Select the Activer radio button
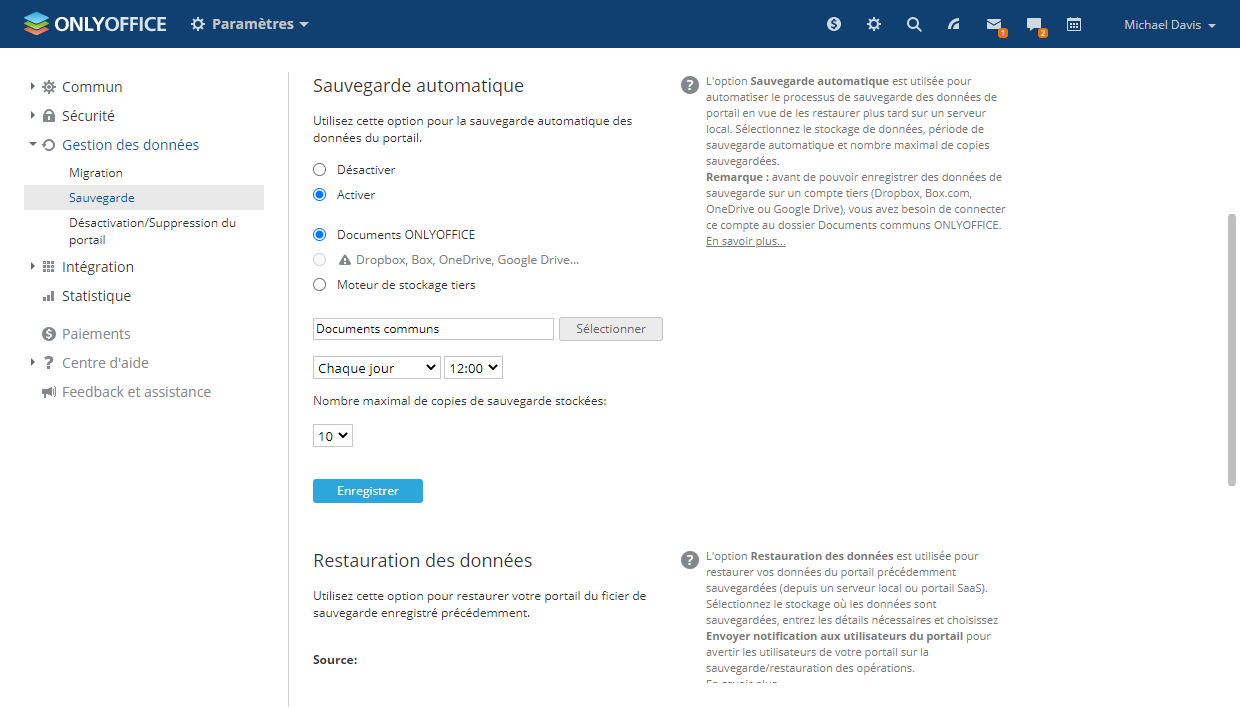The width and height of the screenshot is (1240, 708). pos(320,195)
